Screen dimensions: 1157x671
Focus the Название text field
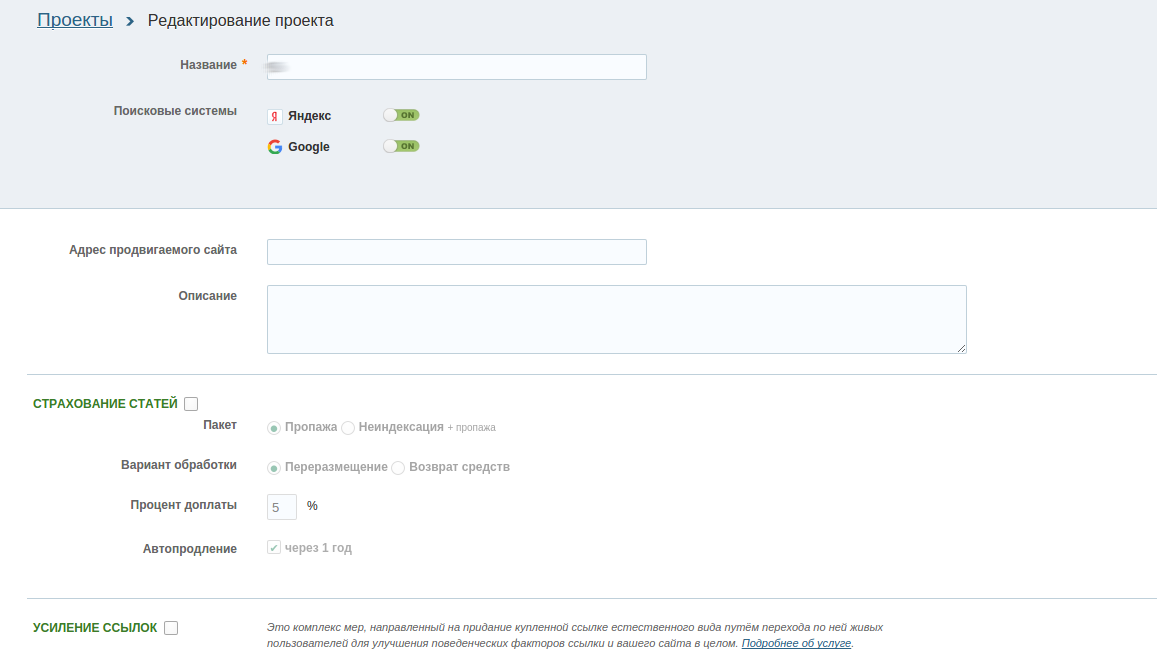[457, 67]
